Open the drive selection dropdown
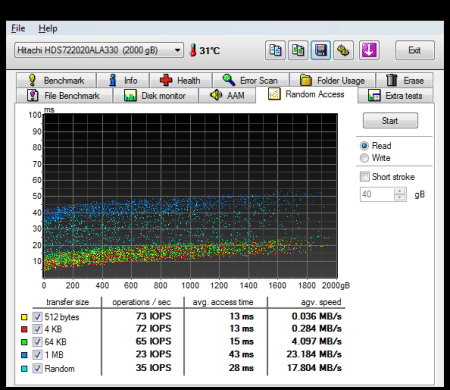This screenshot has width=450, height=390. pyautogui.click(x=99, y=50)
